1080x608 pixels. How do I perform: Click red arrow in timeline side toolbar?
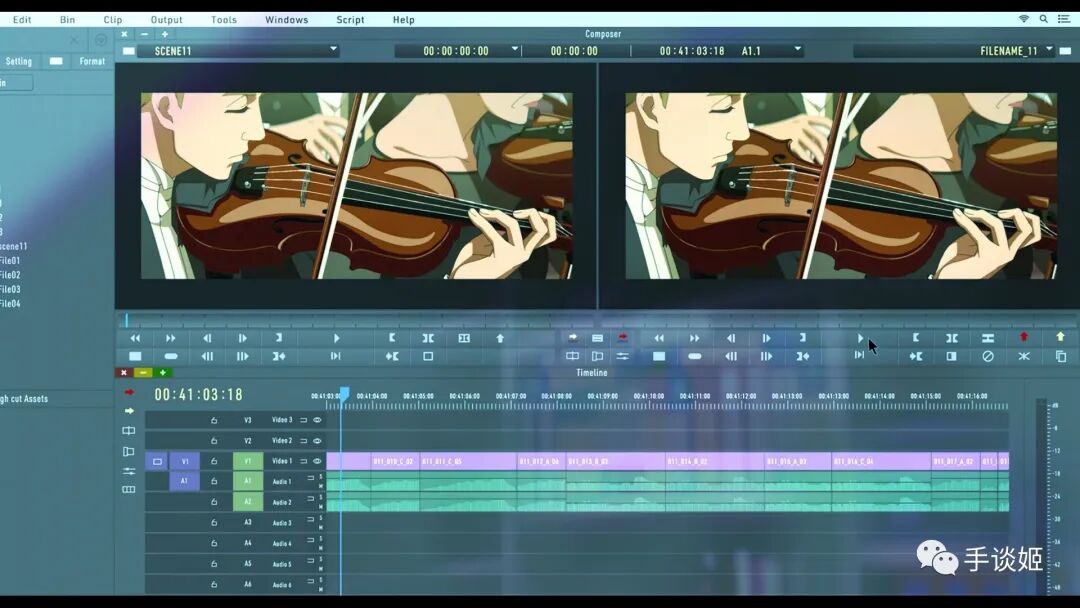coord(129,392)
